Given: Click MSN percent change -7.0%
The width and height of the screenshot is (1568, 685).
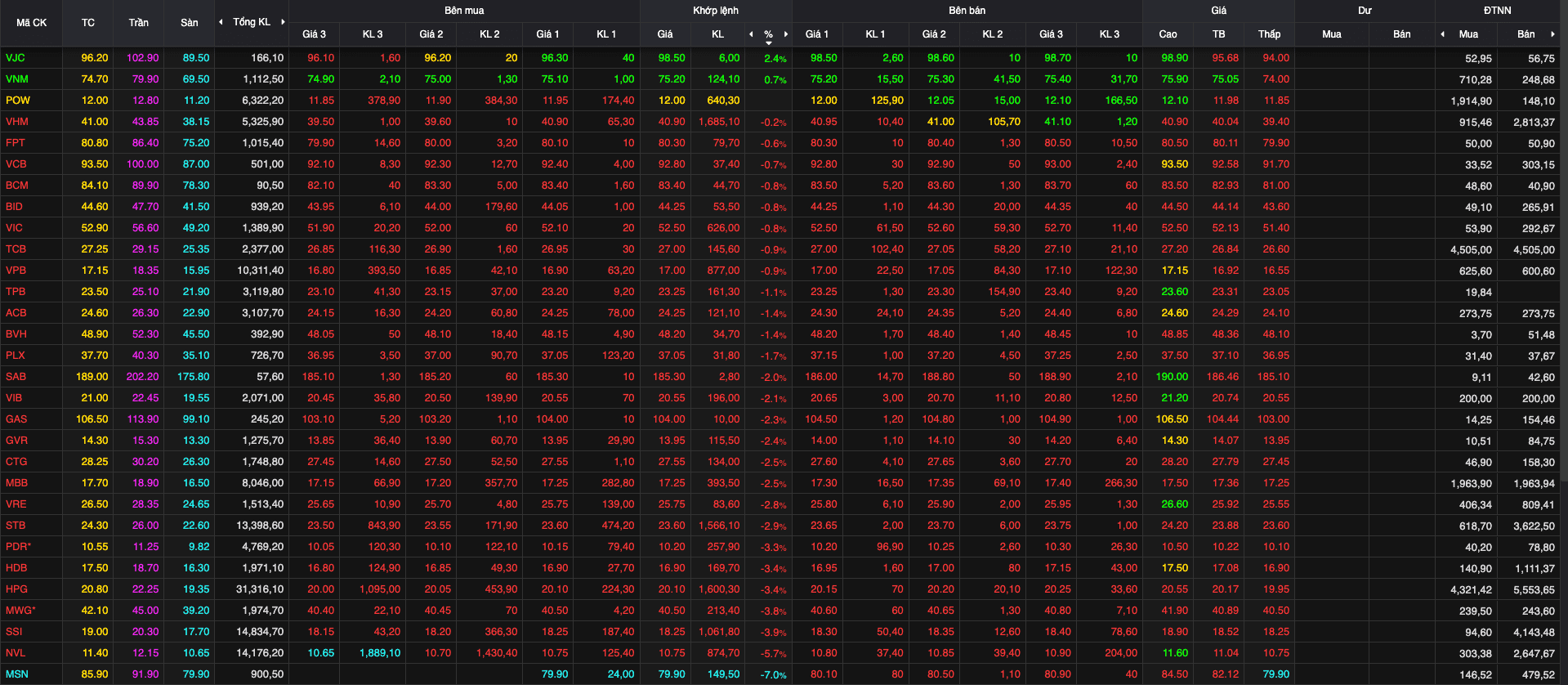Looking at the screenshot, I should pos(773,675).
